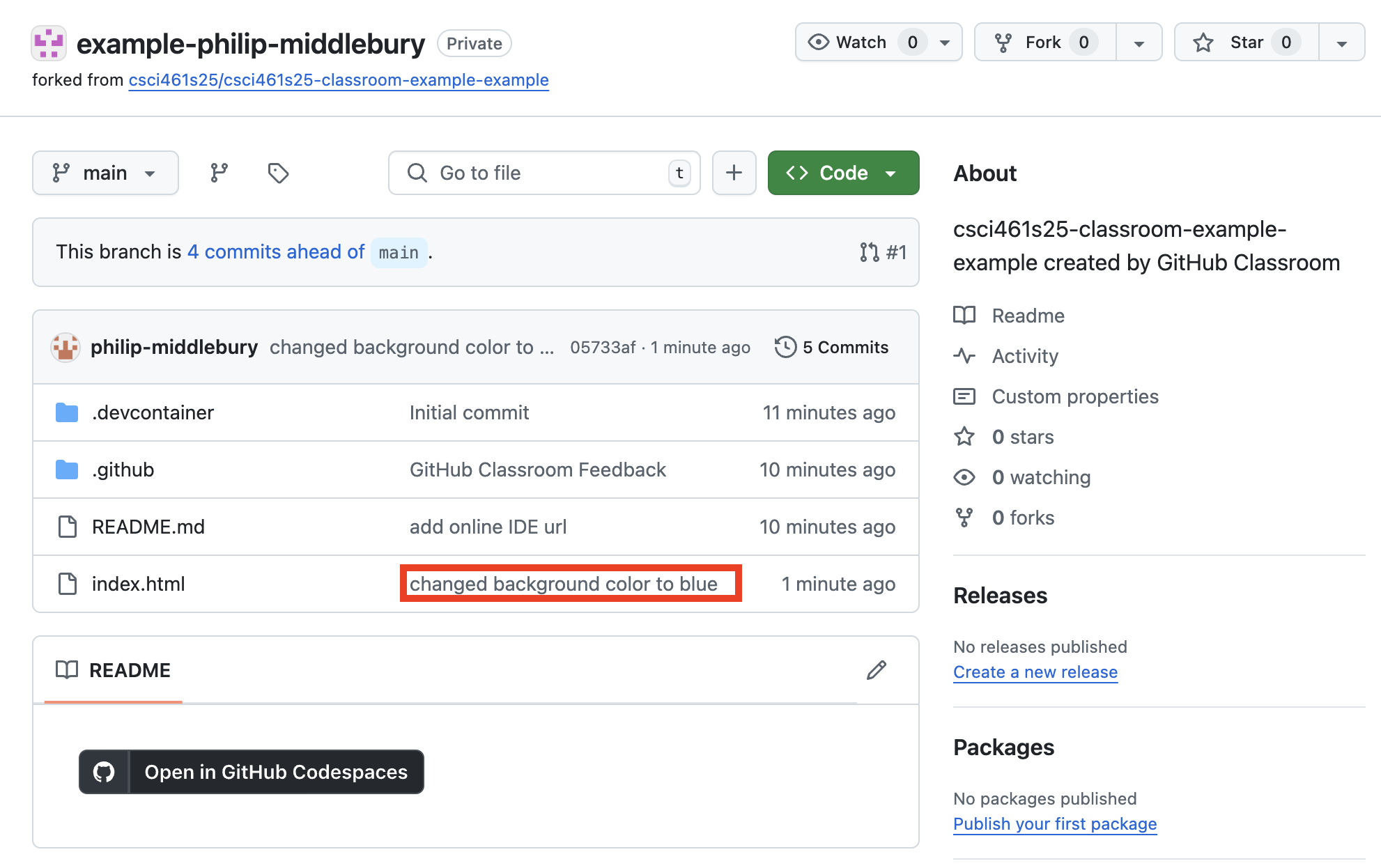Click the plus add file button
1381x868 pixels.
click(734, 173)
